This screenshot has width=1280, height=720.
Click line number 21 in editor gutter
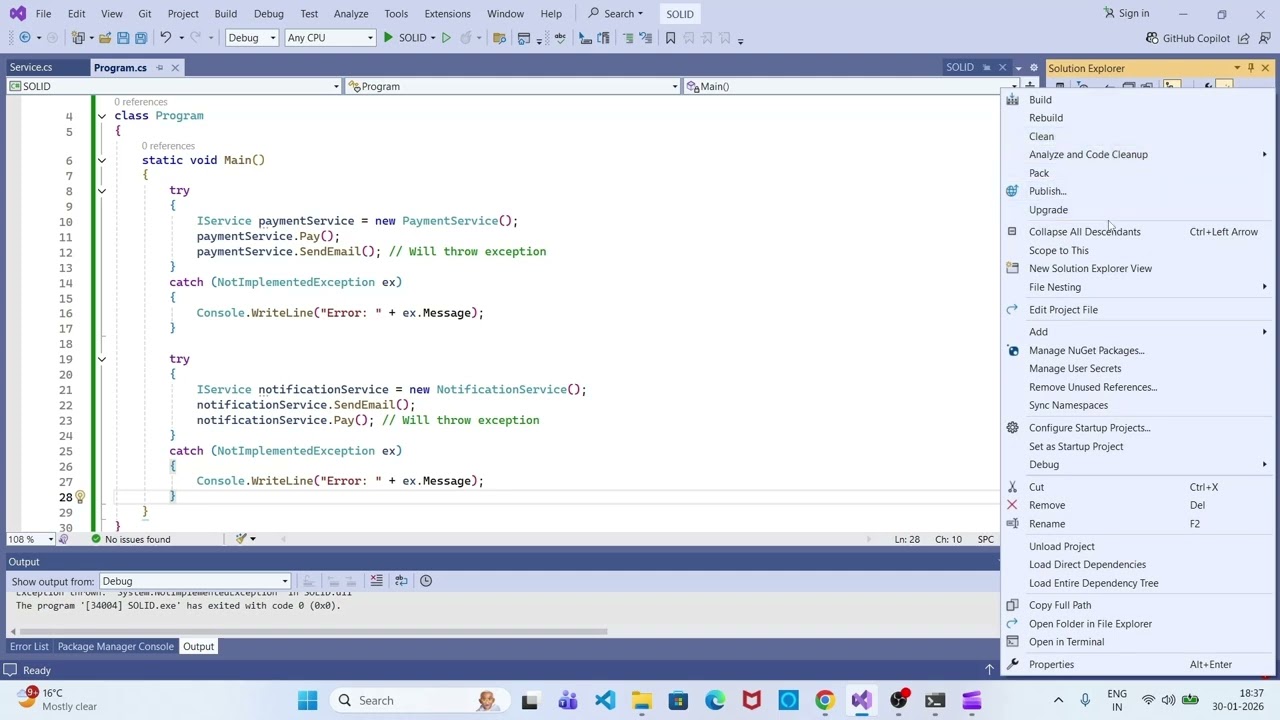coord(65,390)
